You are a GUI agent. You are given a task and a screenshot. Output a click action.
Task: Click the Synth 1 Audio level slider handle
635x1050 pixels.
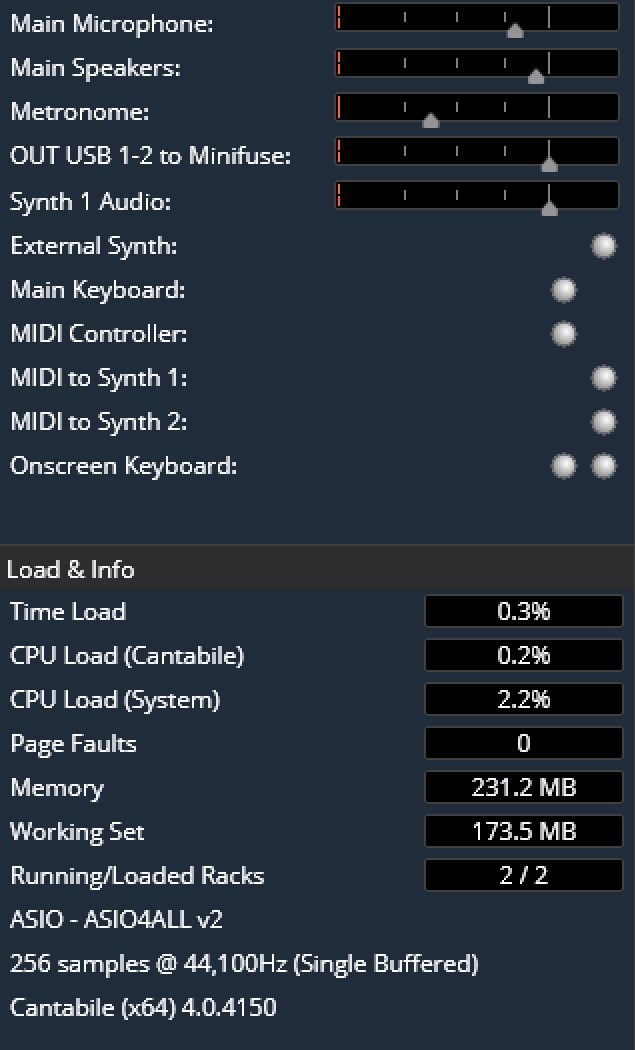coord(549,208)
